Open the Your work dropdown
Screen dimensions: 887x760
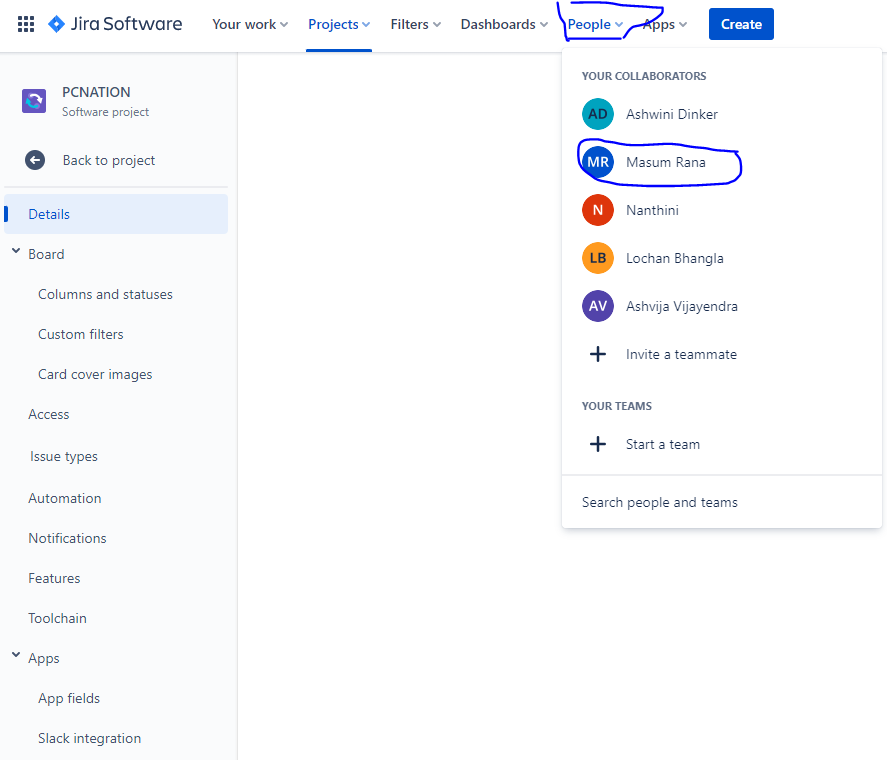pyautogui.click(x=250, y=24)
